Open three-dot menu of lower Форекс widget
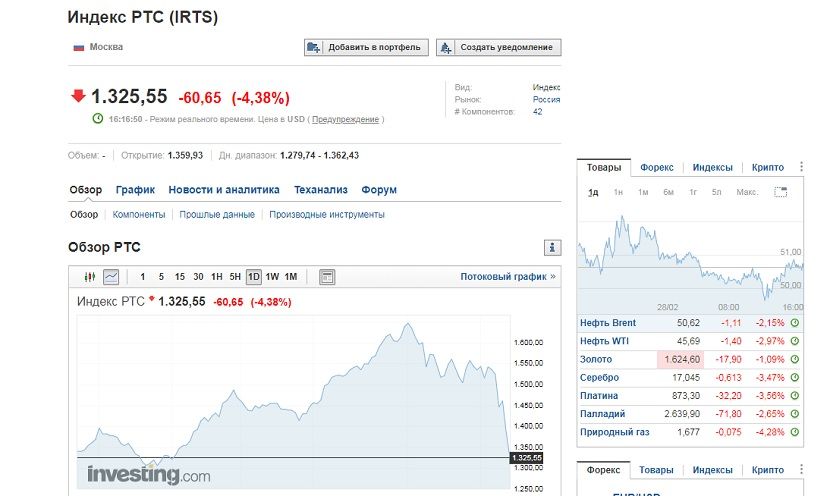The image size is (830, 496). (x=801, y=470)
